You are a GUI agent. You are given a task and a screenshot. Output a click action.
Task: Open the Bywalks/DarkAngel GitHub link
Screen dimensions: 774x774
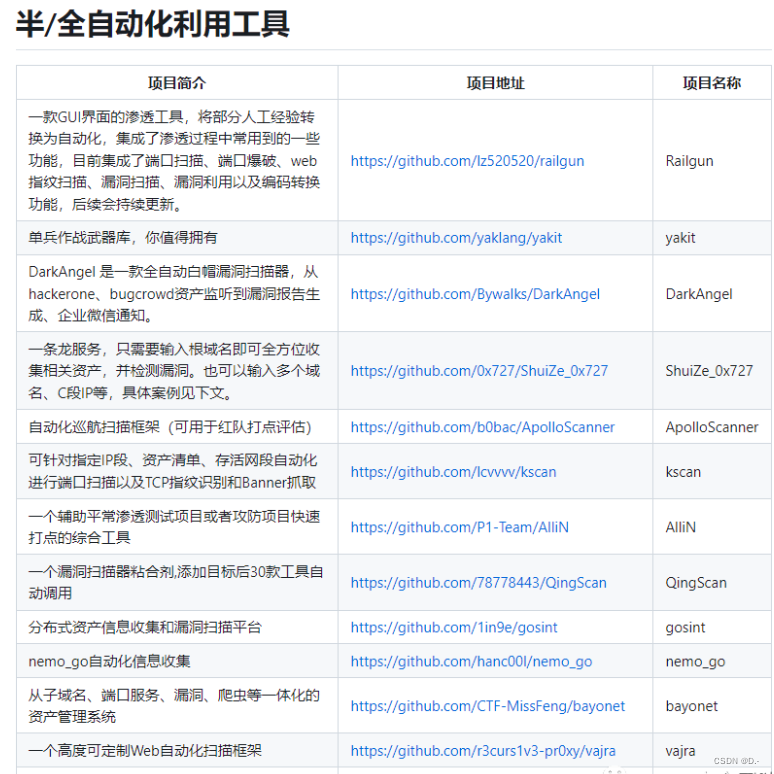click(x=475, y=294)
